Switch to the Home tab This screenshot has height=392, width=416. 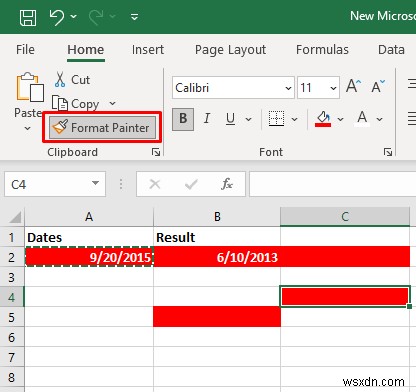coord(86,50)
